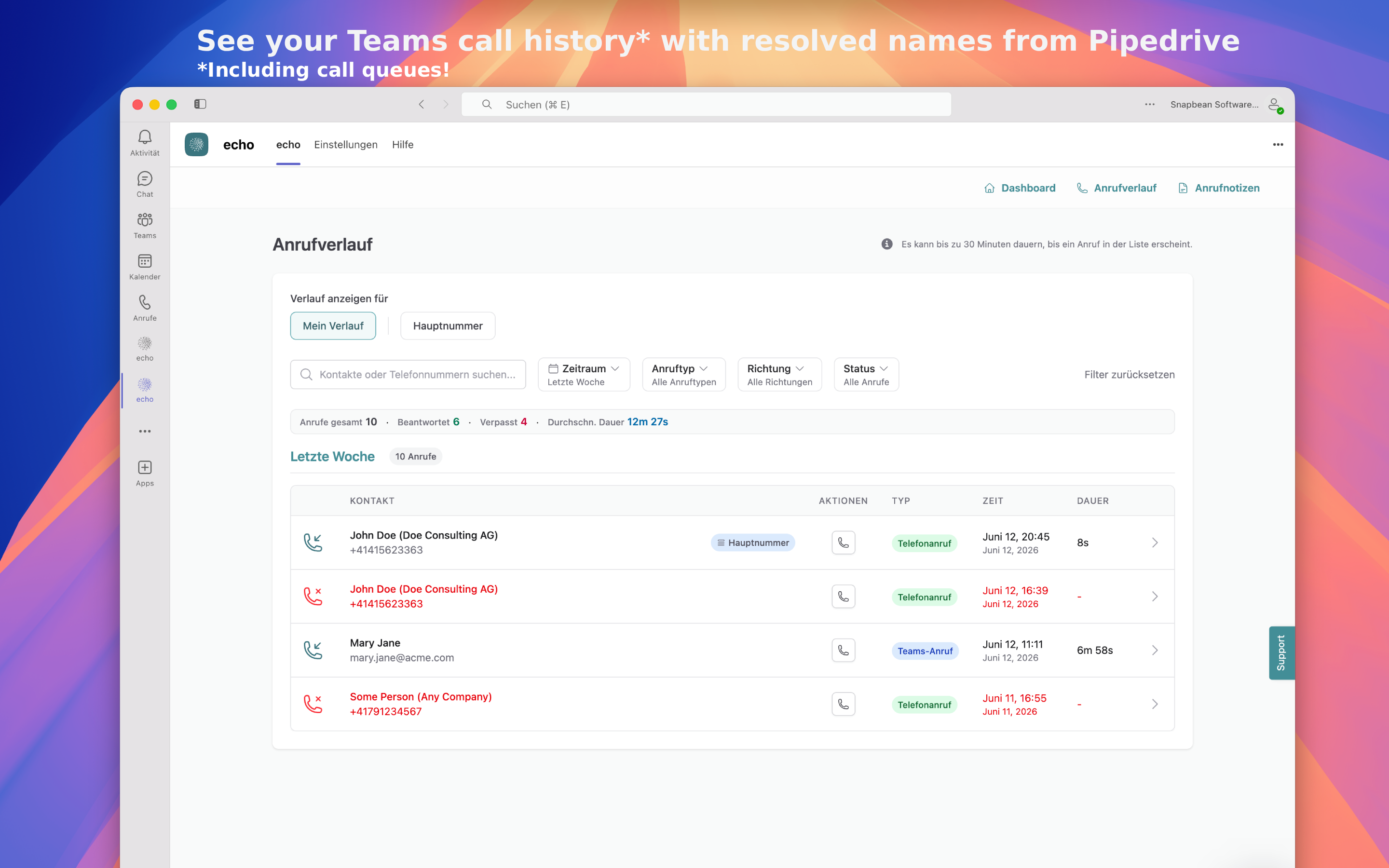Go to the Dashboard view

[x=1020, y=188]
